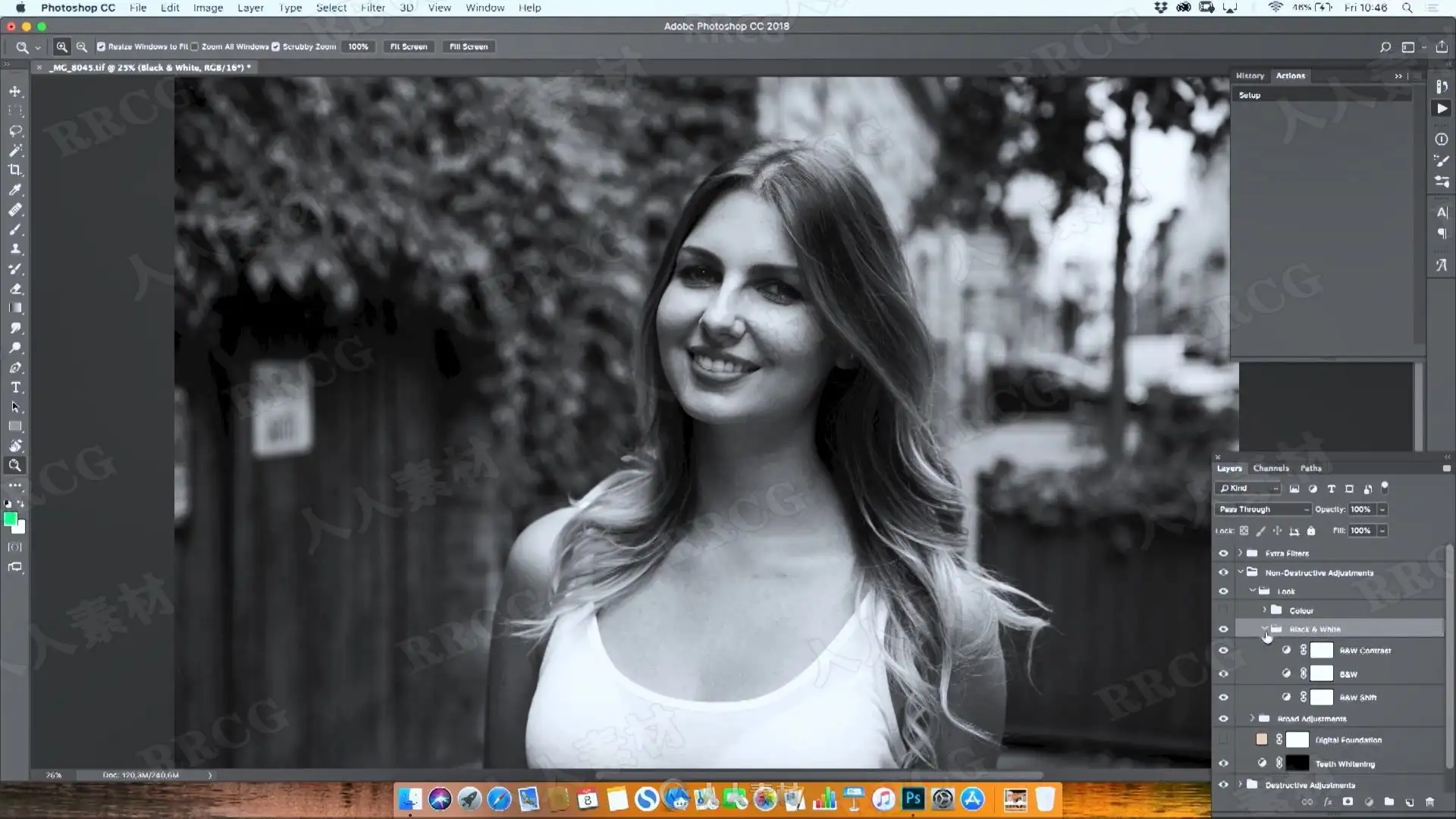Select the Type tool
The width and height of the screenshot is (1456, 819).
coord(15,388)
